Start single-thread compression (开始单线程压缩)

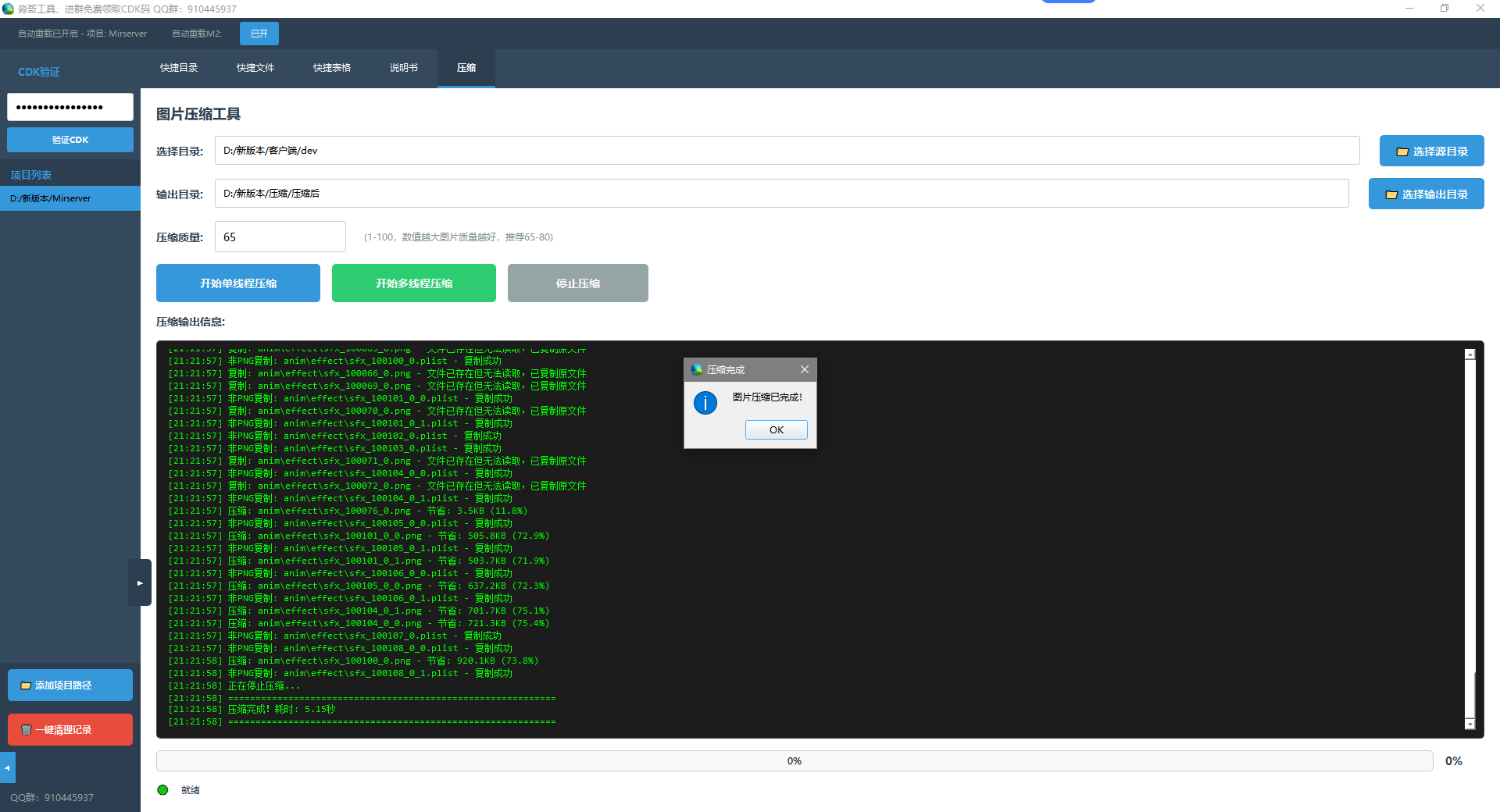[238, 283]
